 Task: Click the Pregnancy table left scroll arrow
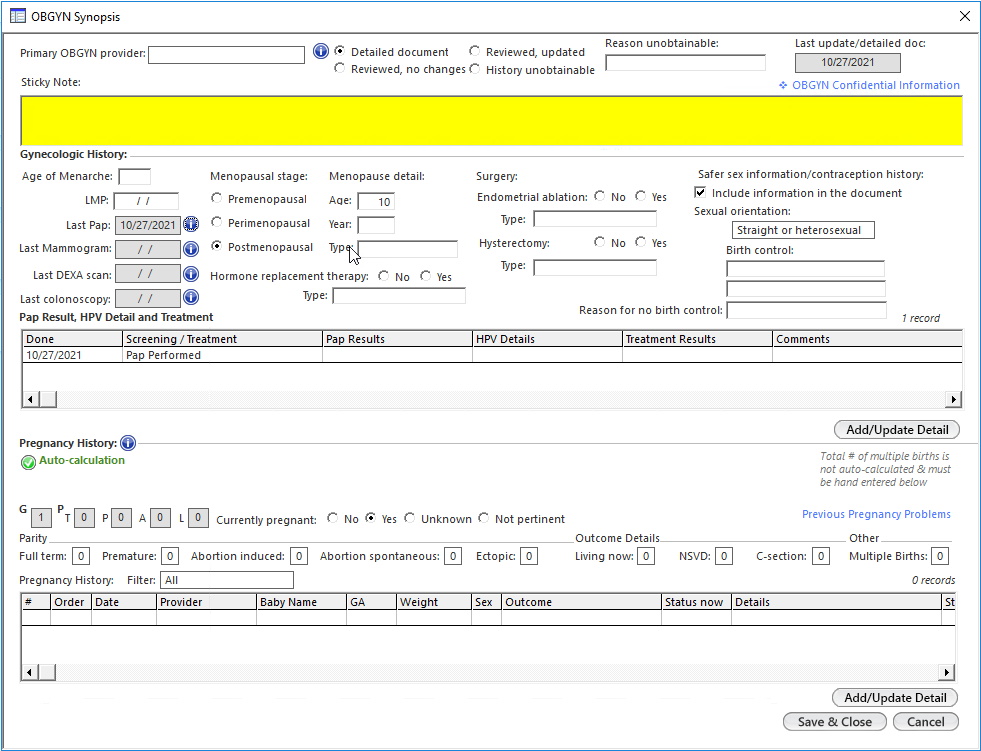[x=30, y=672]
